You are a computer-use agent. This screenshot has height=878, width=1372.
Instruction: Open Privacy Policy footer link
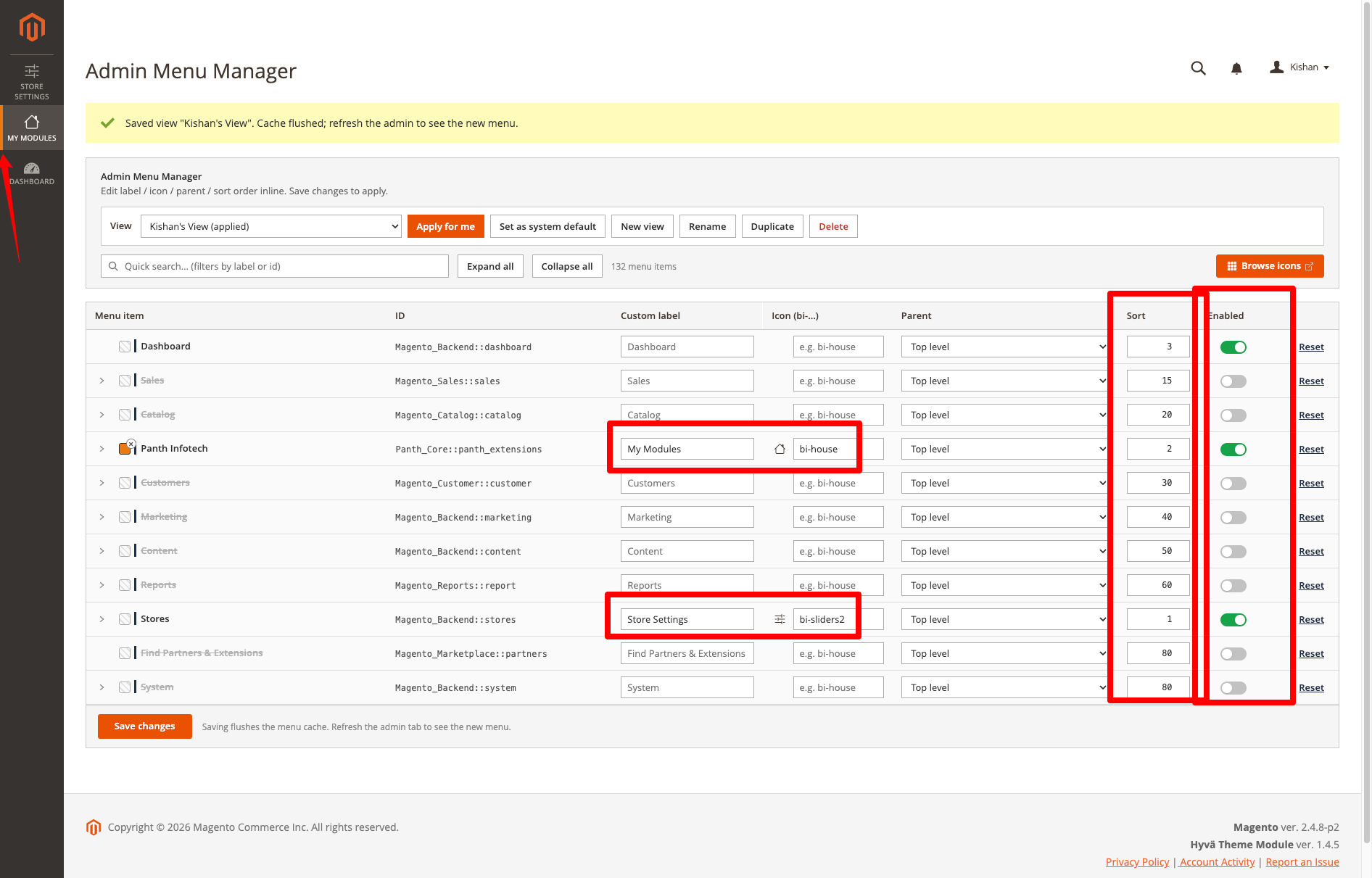(1137, 862)
